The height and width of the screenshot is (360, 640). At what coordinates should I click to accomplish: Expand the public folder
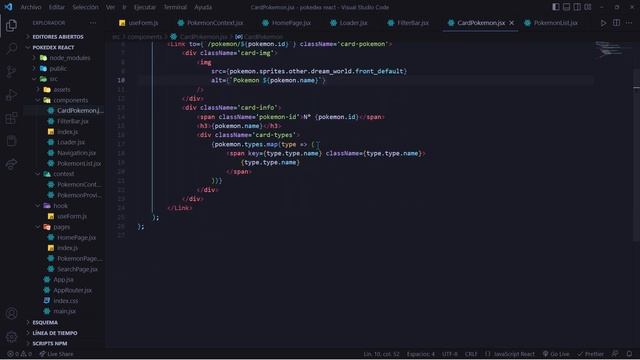[x=58, y=69]
